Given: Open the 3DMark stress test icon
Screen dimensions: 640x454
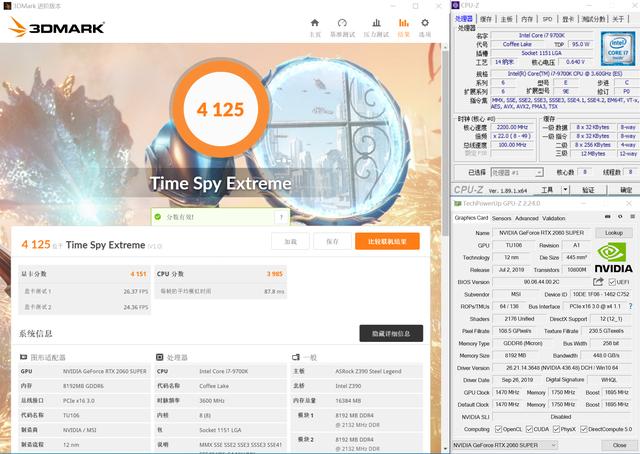Looking at the screenshot, I should click(x=376, y=23).
